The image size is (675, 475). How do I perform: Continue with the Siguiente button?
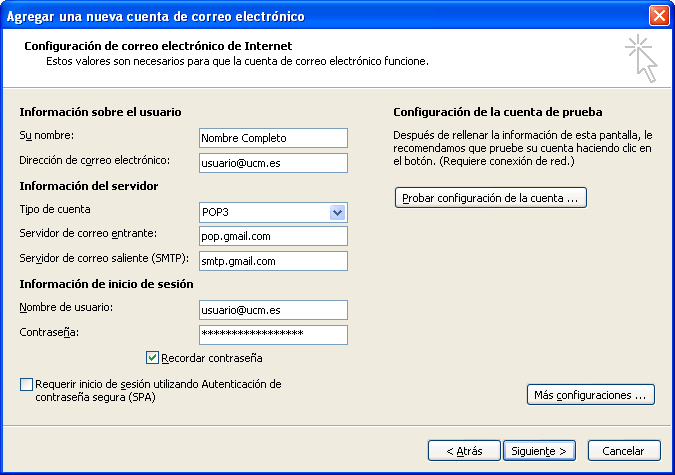(539, 451)
